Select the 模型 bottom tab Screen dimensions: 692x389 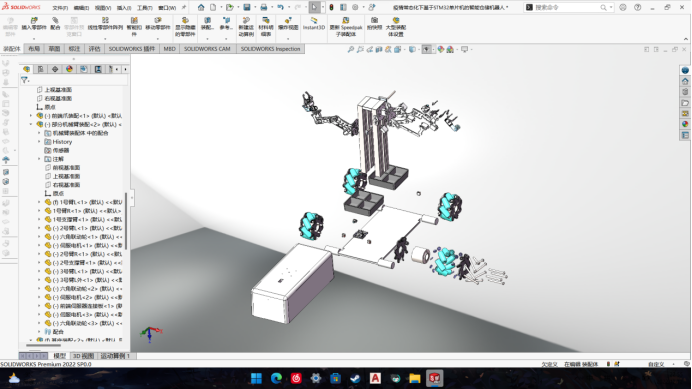tap(59, 356)
